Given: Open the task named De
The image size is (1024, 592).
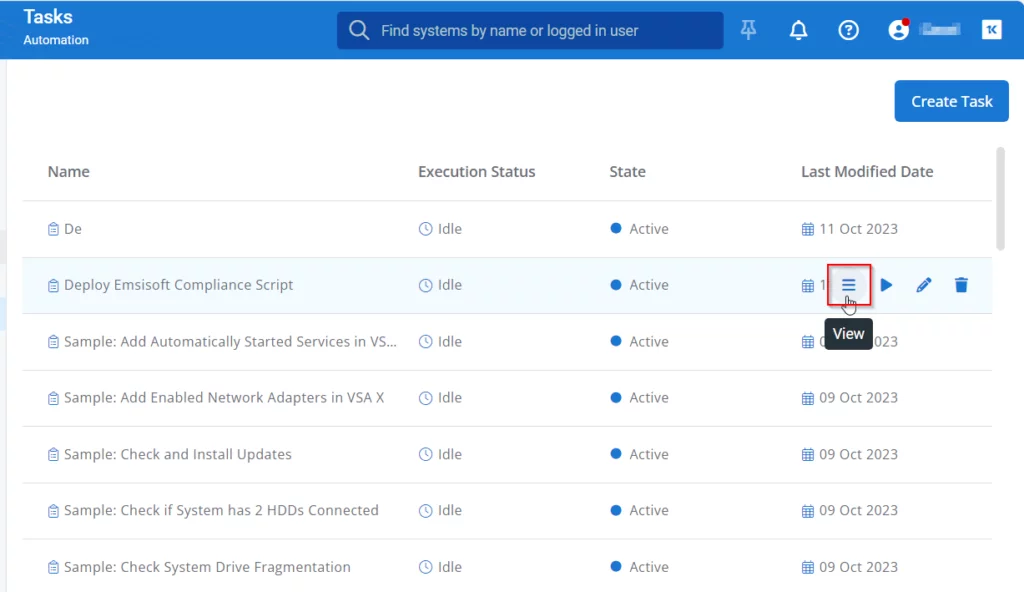Looking at the screenshot, I should (x=73, y=229).
